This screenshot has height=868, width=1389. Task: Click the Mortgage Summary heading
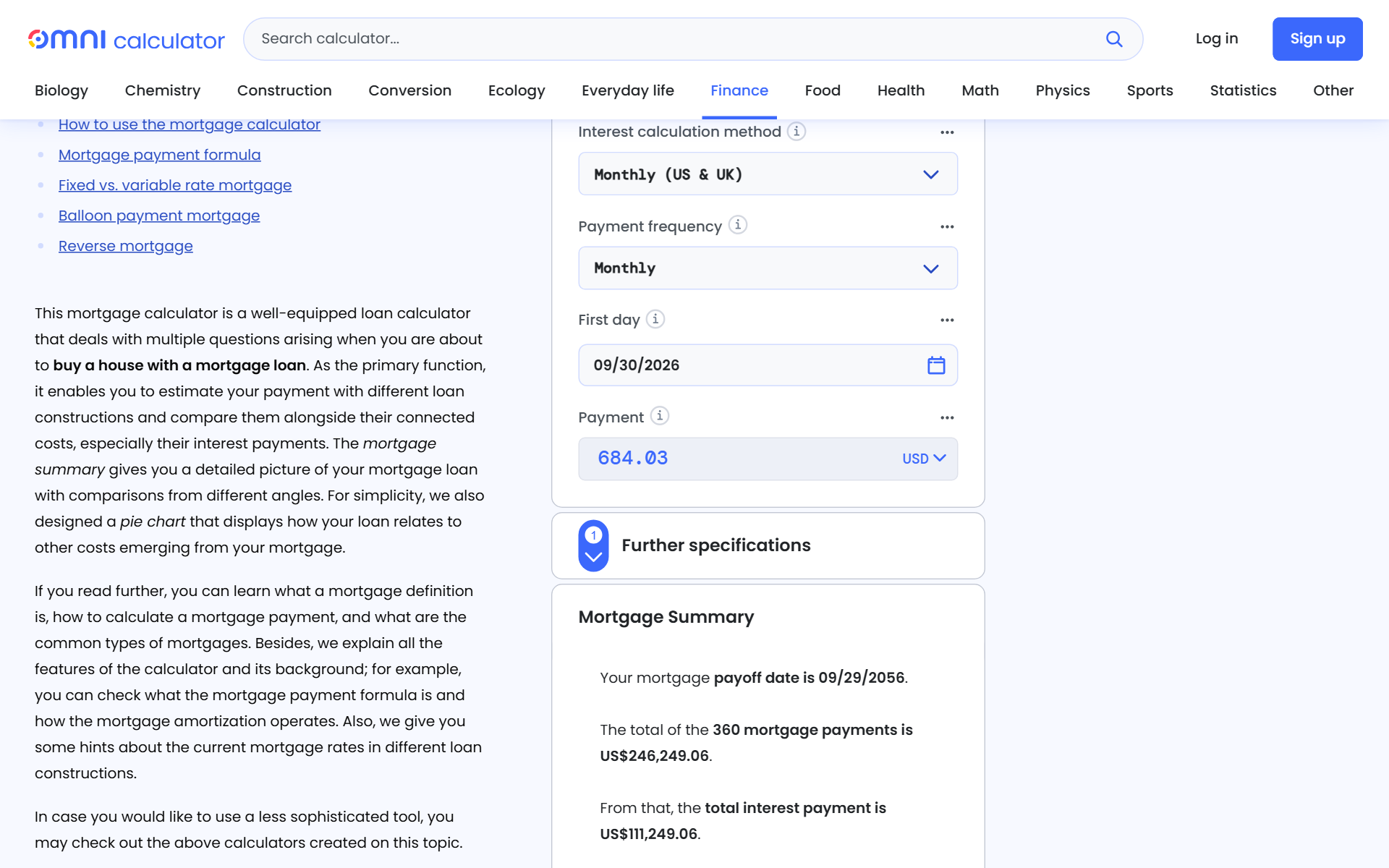[x=666, y=617]
